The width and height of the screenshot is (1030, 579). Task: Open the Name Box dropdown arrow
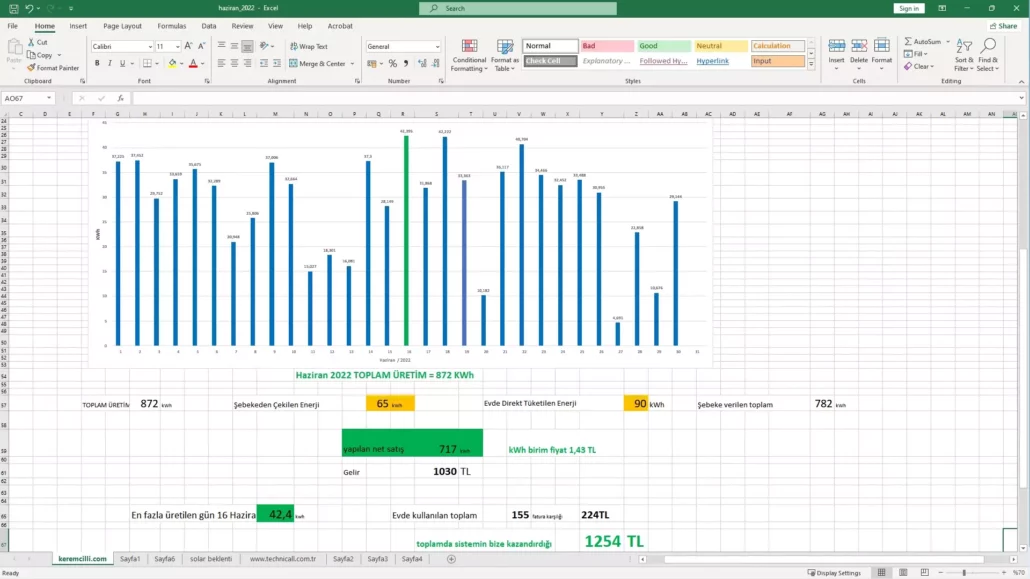(x=49, y=98)
